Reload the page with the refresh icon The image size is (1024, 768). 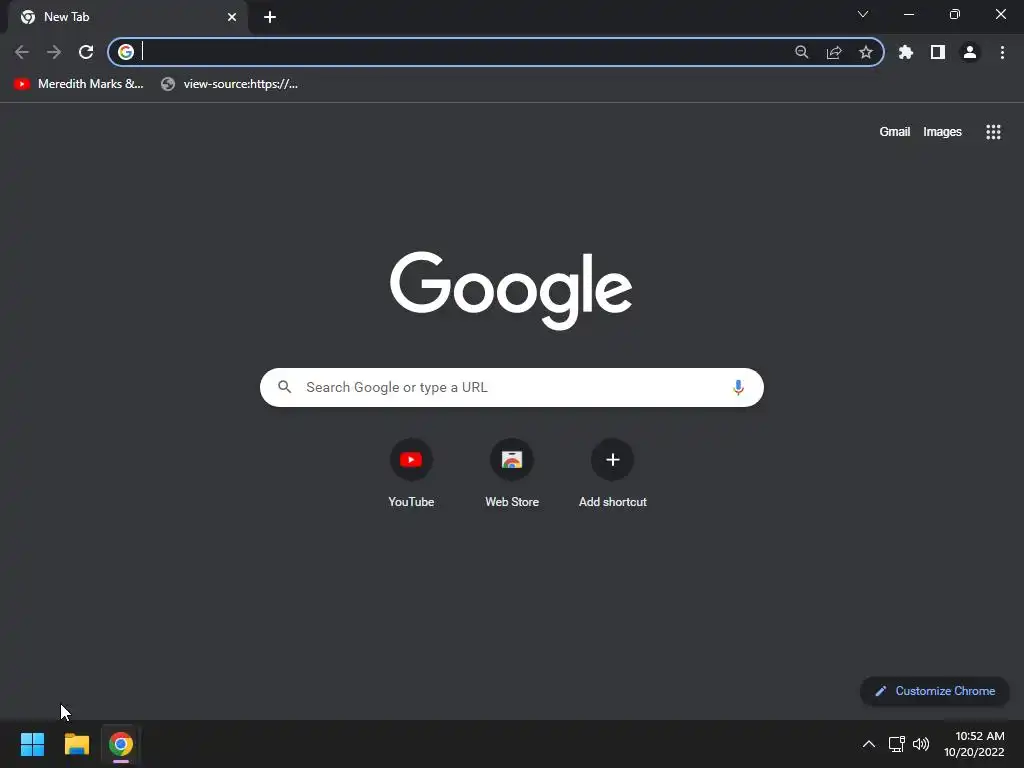point(86,52)
